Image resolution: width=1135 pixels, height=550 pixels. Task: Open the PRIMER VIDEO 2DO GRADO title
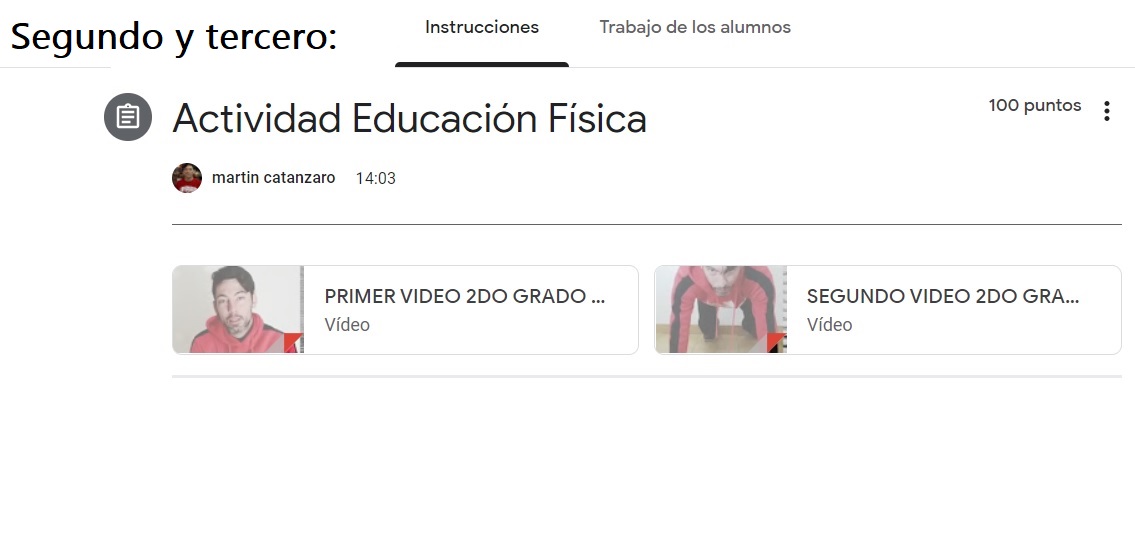tap(465, 296)
